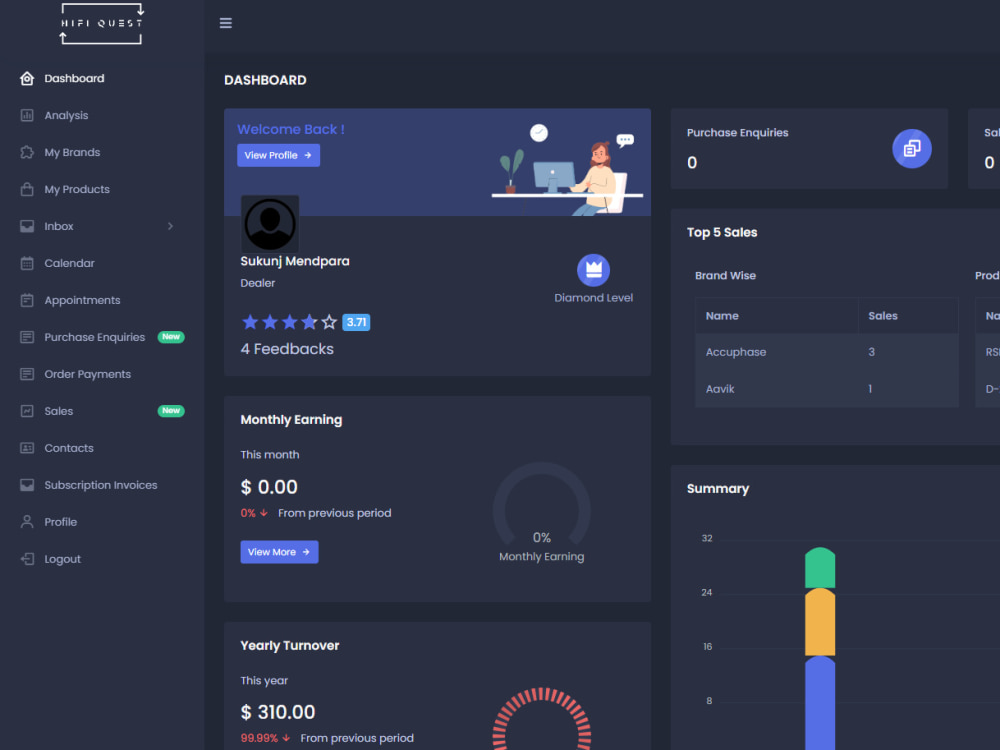
Task: Click the 99.99% decrease indicator
Action: 265,739
